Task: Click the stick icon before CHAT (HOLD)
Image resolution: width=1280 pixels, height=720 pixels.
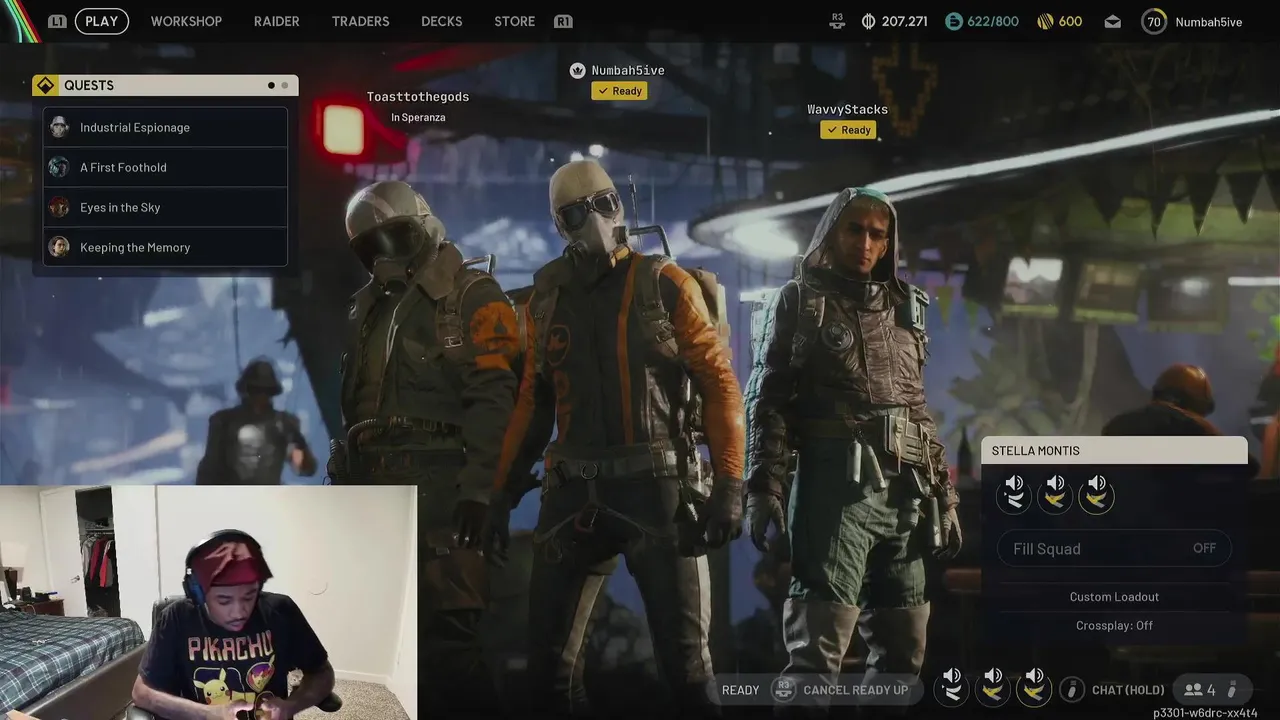Action: click(1072, 690)
